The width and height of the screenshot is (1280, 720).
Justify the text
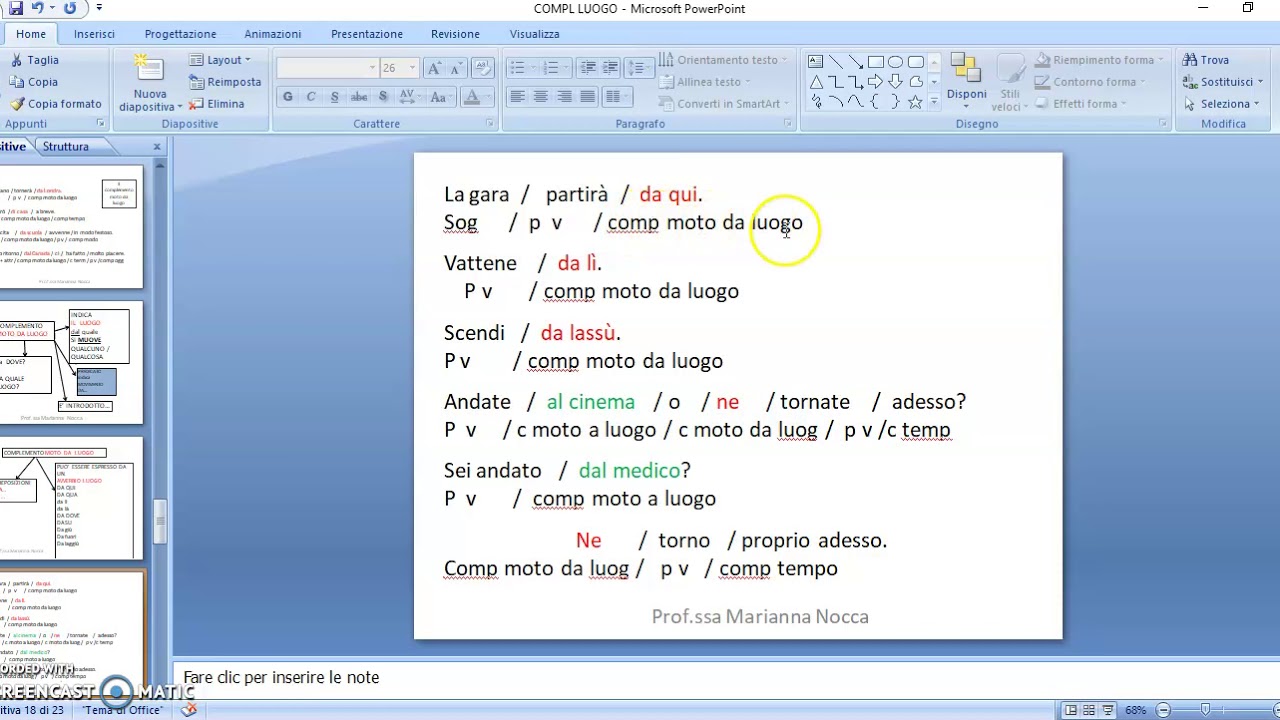(x=587, y=97)
